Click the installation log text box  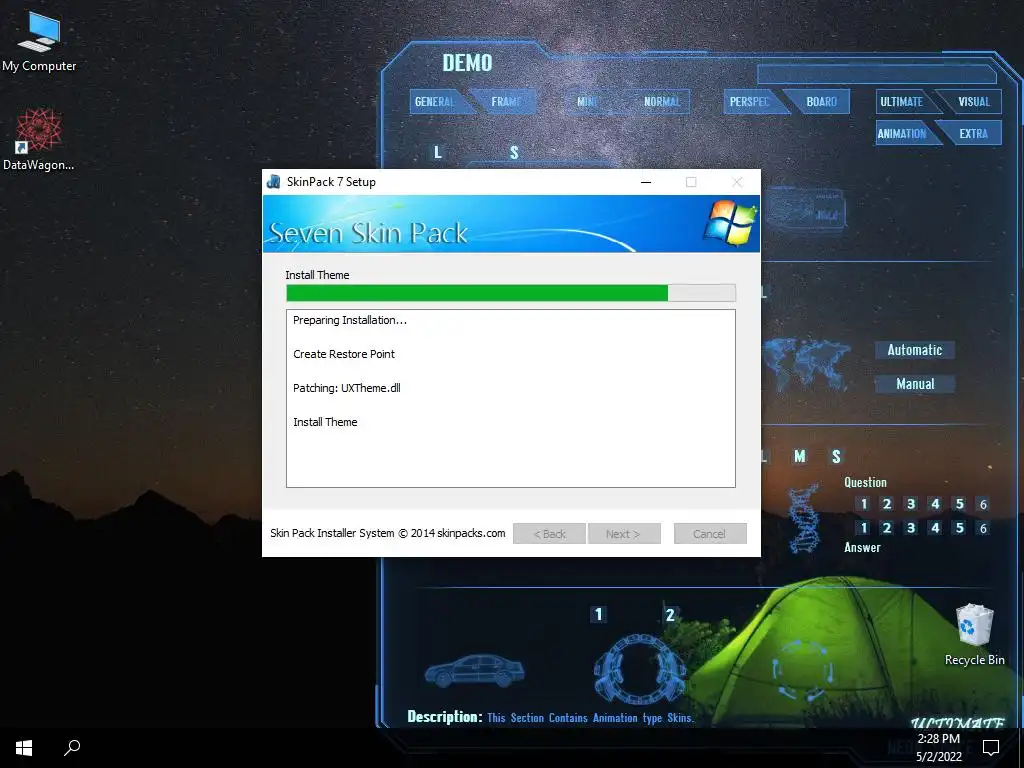(x=511, y=398)
